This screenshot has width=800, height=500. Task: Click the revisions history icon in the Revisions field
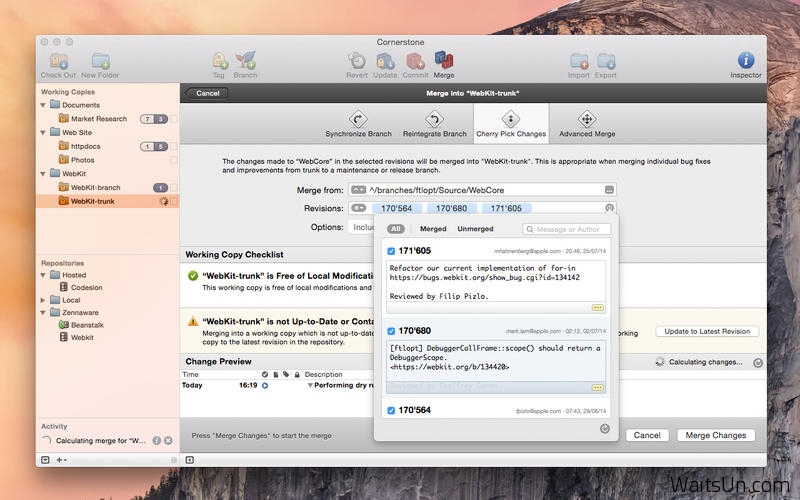(609, 208)
